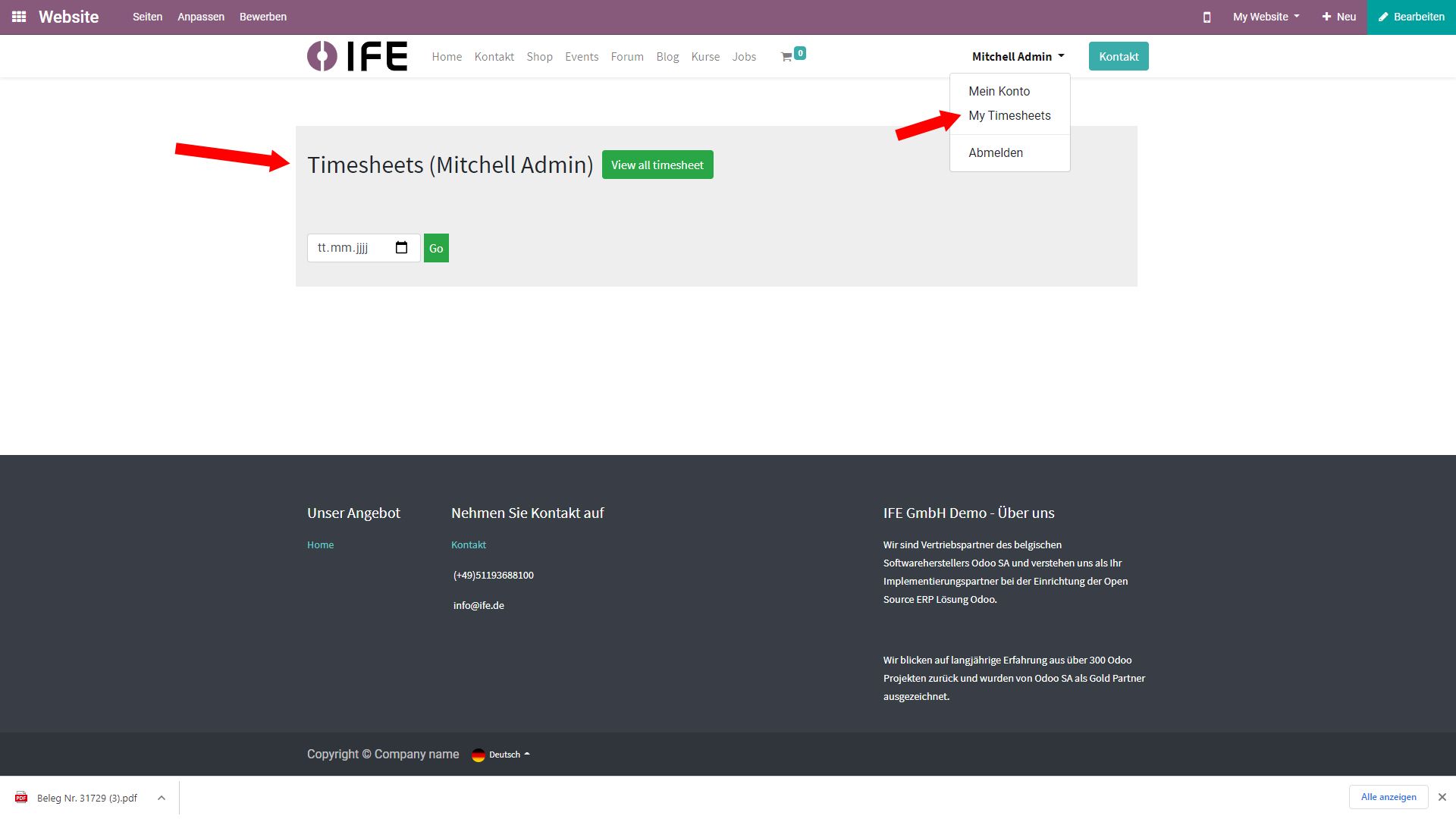Close the downloads bar with X

click(1442, 797)
